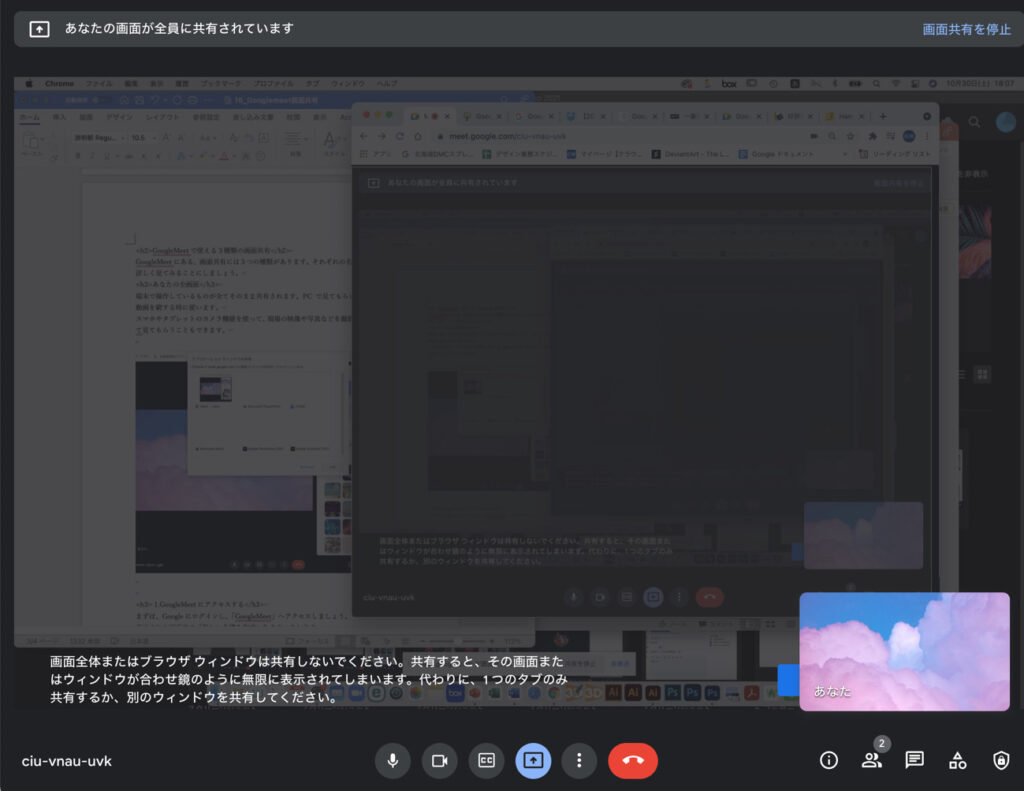1024x791 pixels.
Task: Open meeting details via the info icon
Action: tap(828, 760)
